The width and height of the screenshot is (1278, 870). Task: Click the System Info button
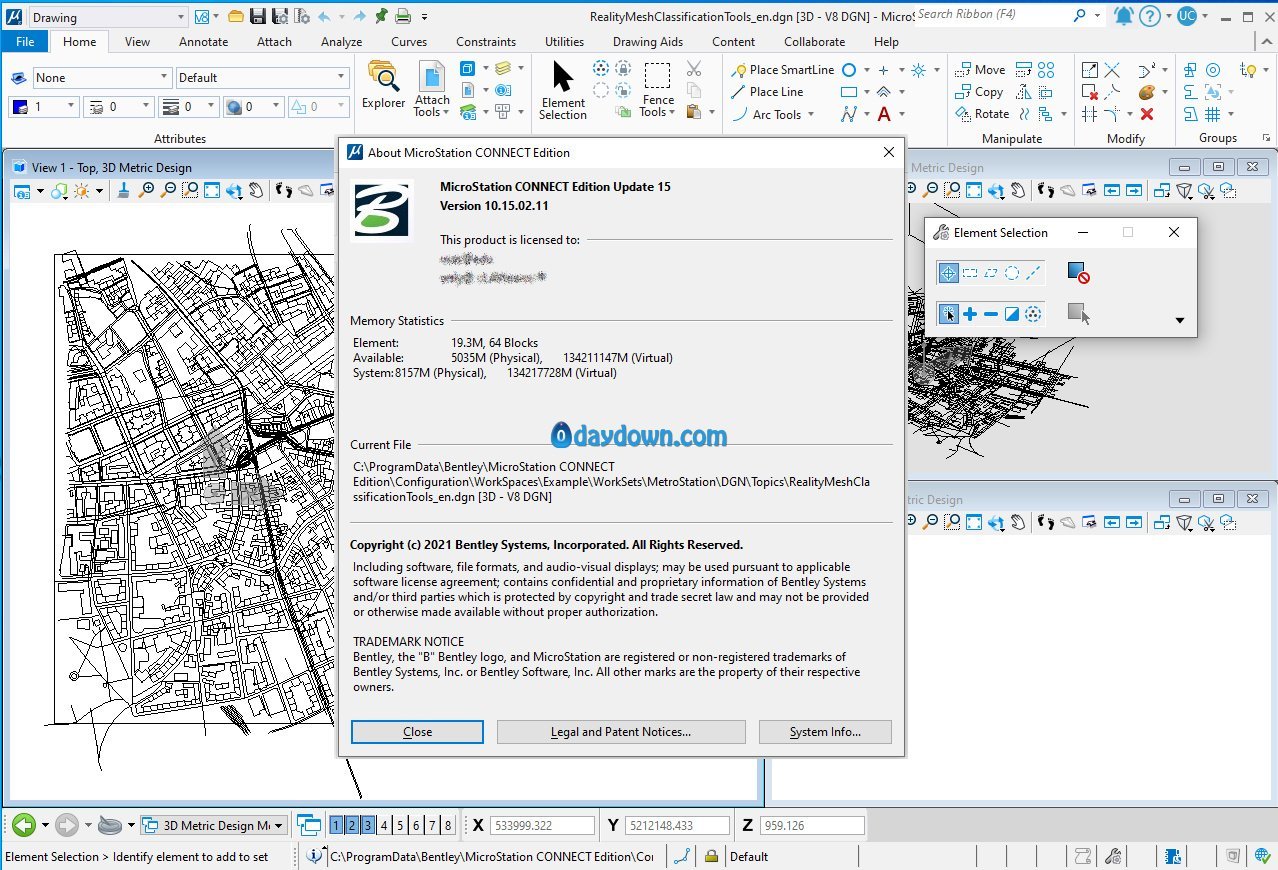825,732
